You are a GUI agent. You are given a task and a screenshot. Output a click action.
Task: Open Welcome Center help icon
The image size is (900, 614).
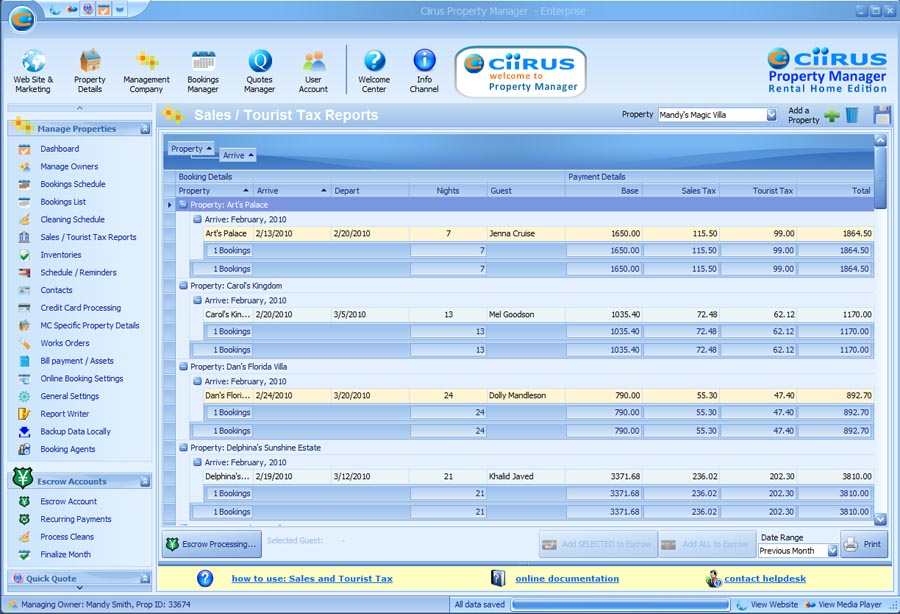pyautogui.click(x=374, y=72)
